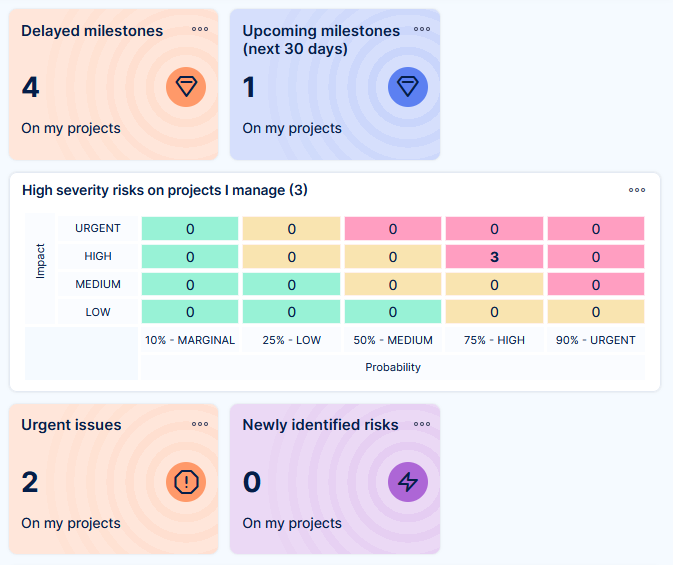
Task: Click the Urgent issues count of 2
Action: (31, 483)
